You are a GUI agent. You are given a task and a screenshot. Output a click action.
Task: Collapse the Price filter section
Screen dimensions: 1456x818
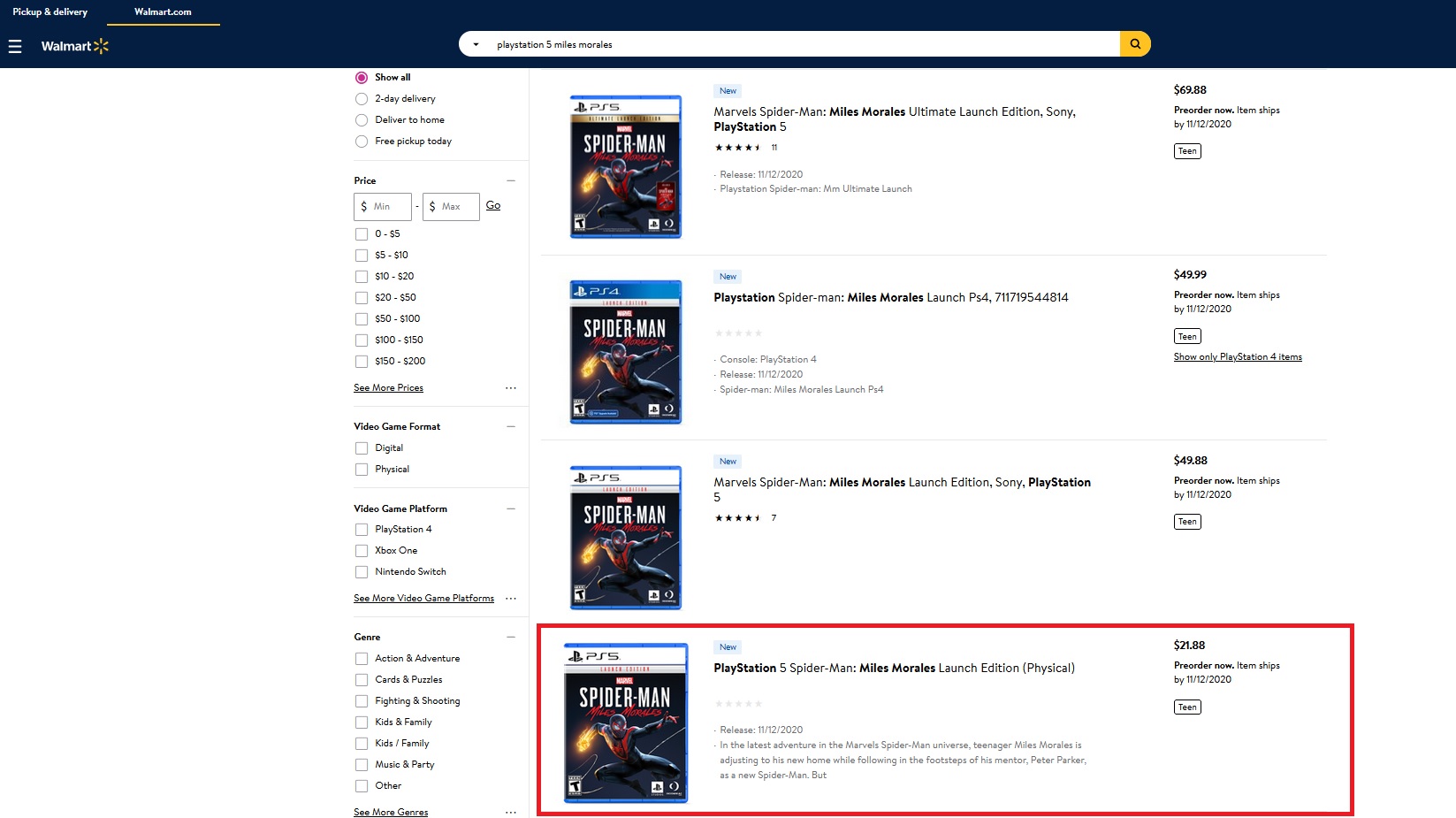coord(511,180)
